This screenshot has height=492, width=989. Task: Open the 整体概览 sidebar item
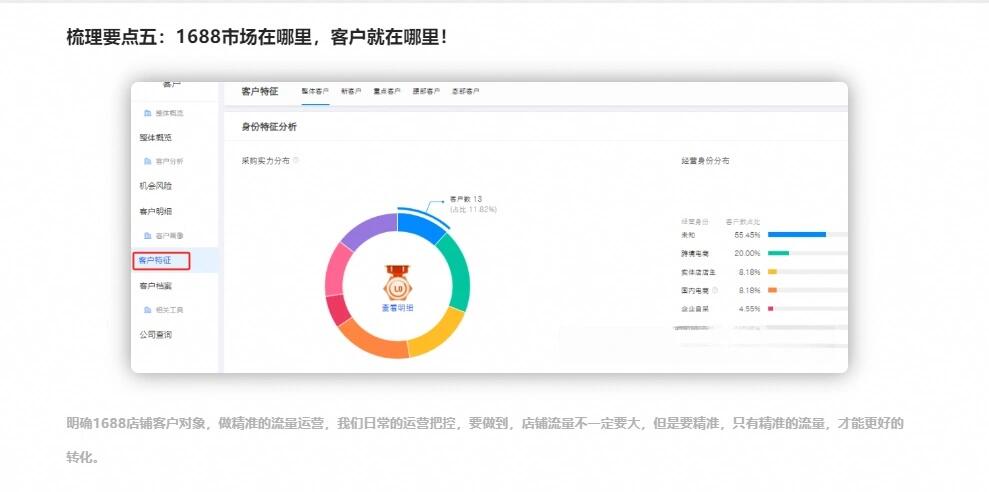tap(155, 138)
